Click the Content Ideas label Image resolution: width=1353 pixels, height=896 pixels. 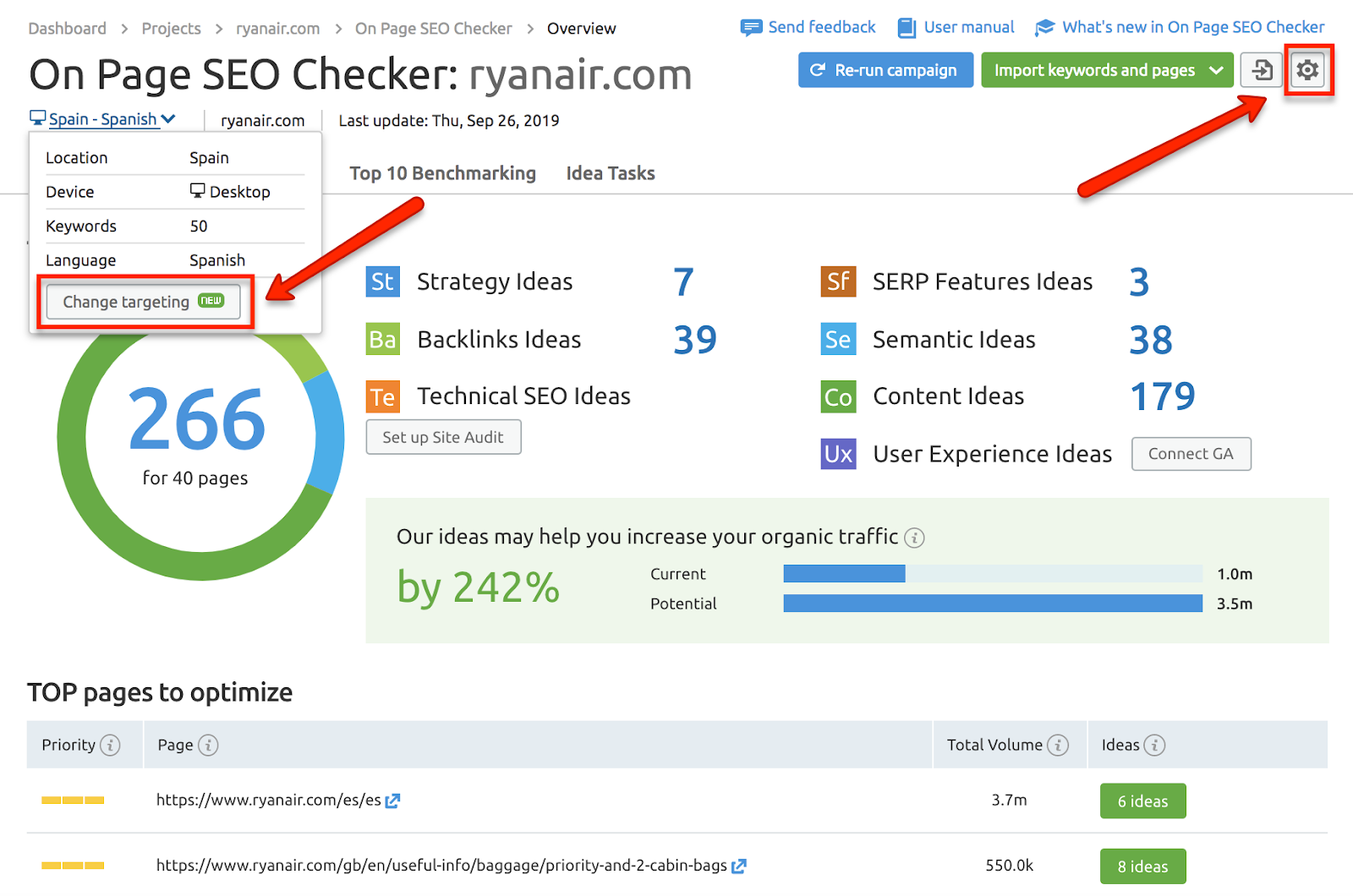tap(948, 396)
